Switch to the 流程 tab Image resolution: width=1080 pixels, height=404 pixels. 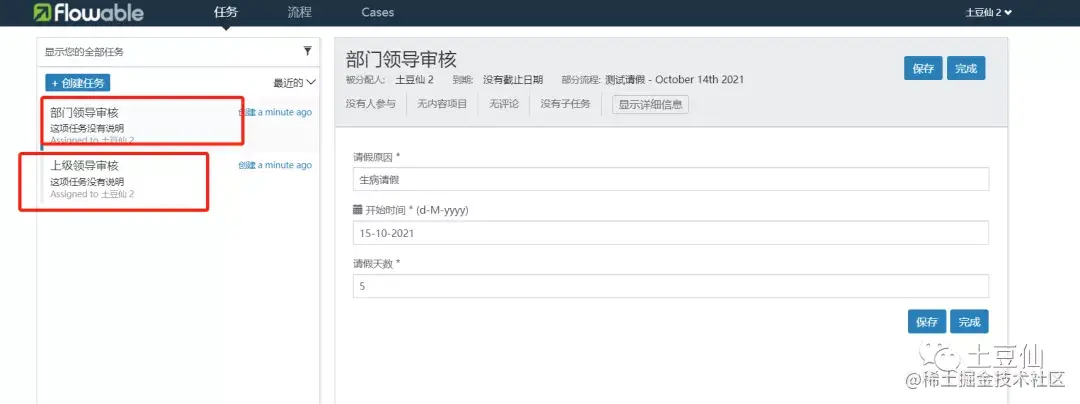(300, 12)
